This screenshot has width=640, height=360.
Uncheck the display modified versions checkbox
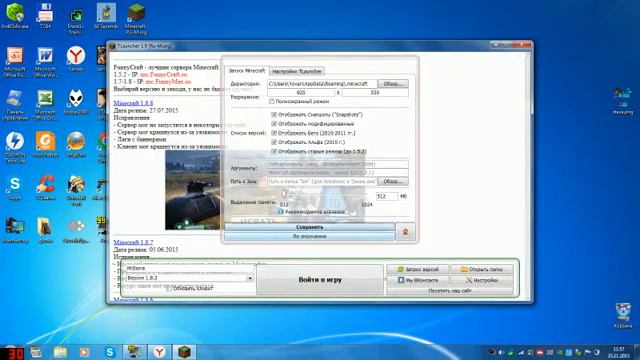pyautogui.click(x=274, y=124)
